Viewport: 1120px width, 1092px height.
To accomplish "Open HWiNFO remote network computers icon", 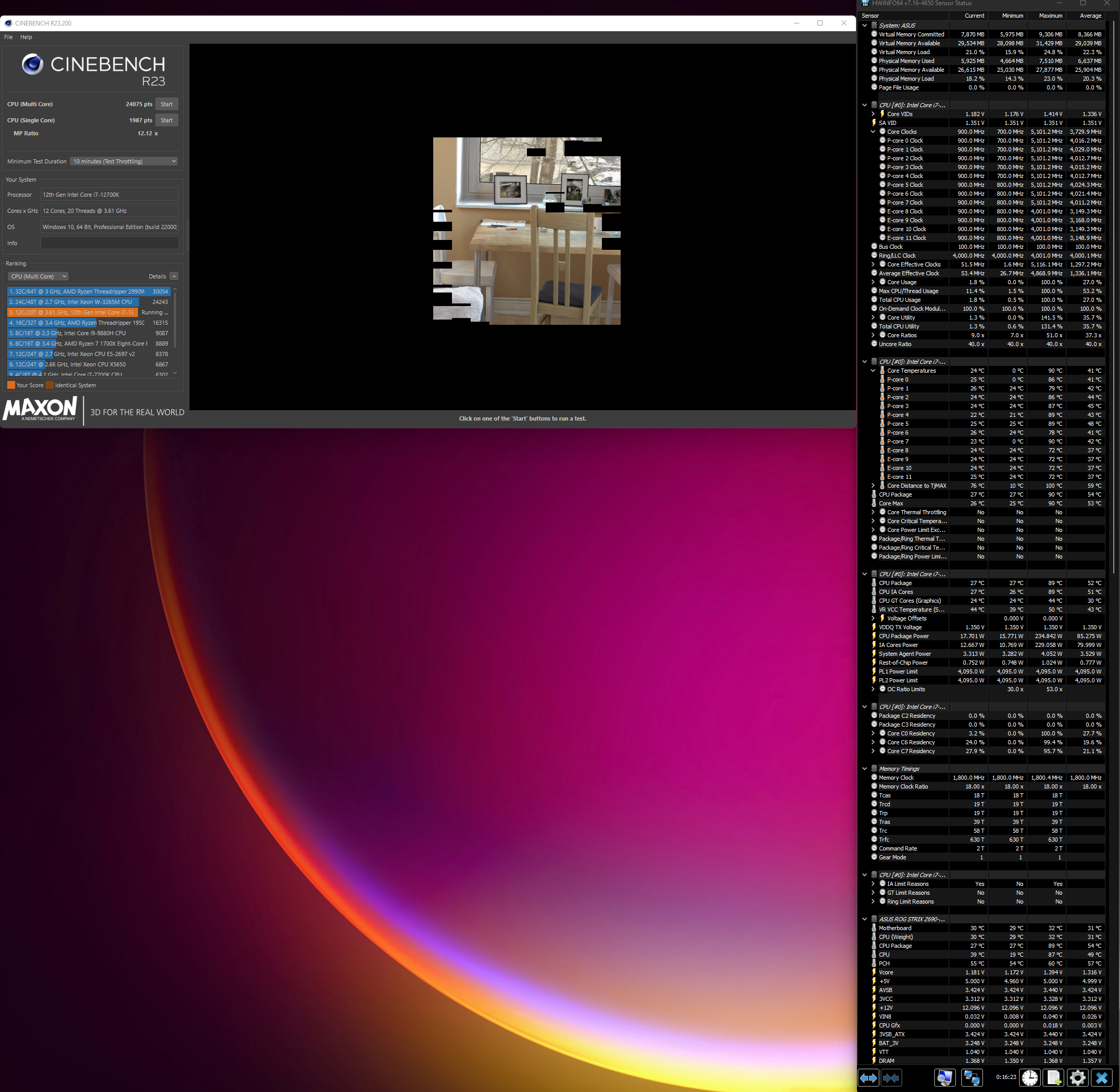I will [972, 1078].
